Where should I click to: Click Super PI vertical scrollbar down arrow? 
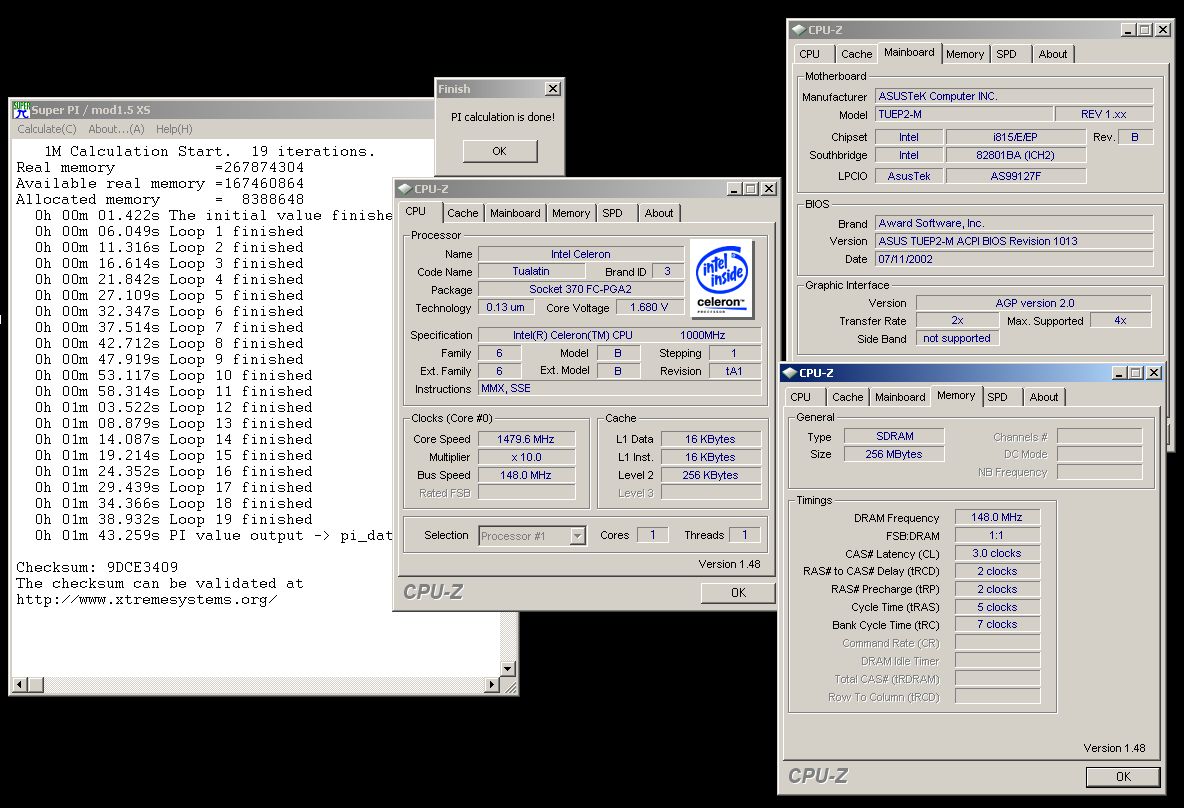pyautogui.click(x=508, y=669)
